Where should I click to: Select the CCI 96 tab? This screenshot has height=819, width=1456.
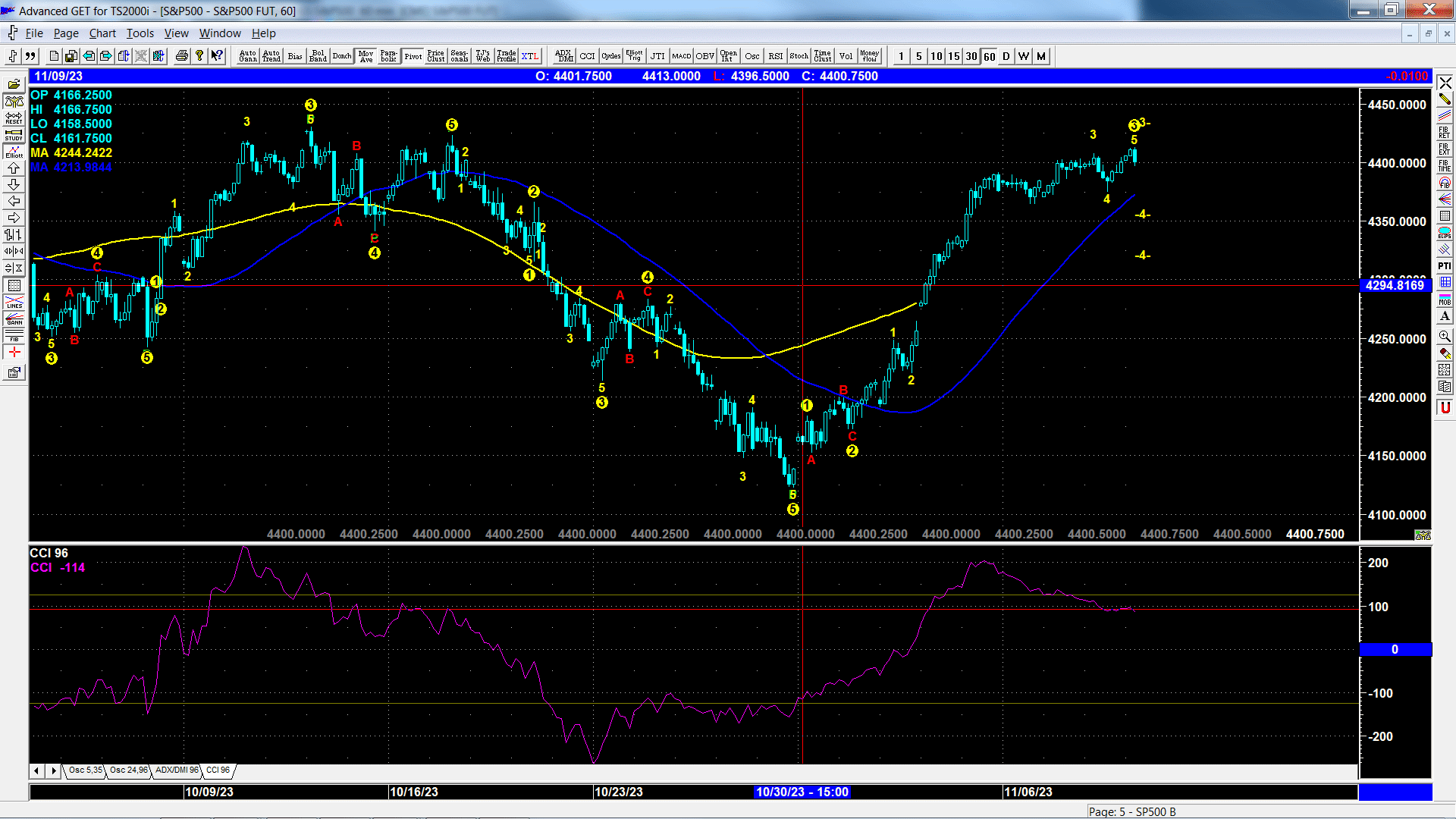(x=218, y=770)
